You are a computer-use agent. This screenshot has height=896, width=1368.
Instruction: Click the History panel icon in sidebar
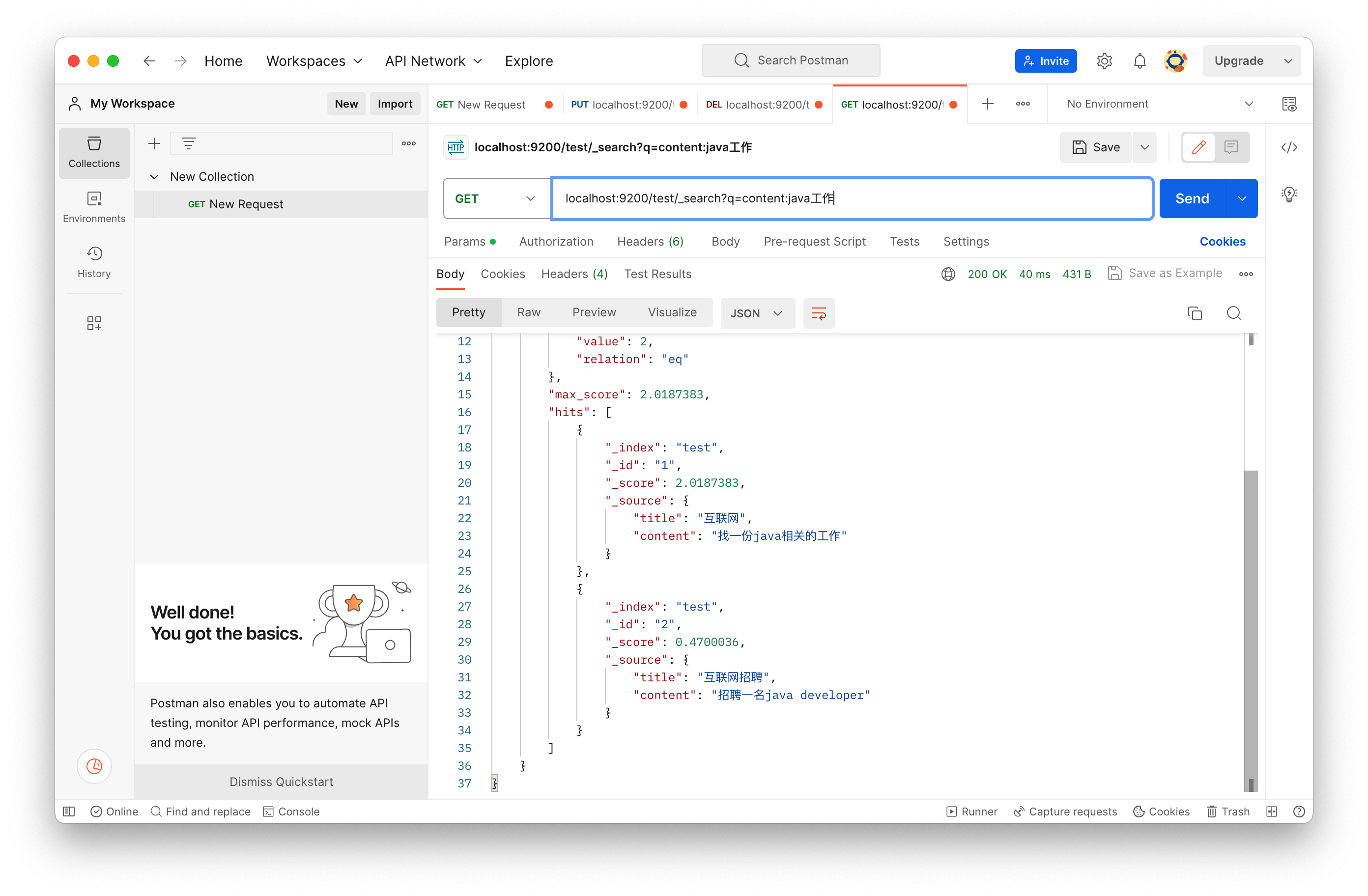(95, 254)
